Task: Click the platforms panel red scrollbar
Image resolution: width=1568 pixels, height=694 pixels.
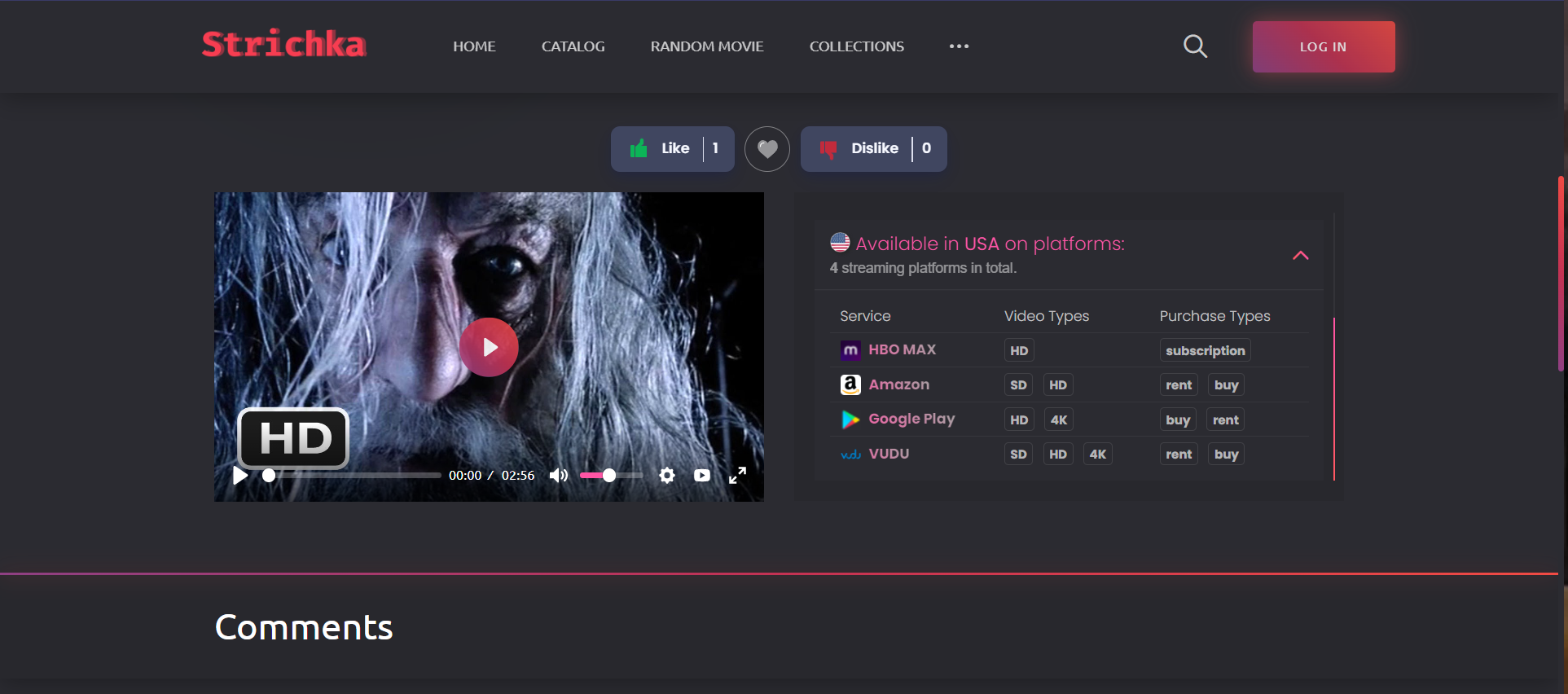Action: (1334, 399)
